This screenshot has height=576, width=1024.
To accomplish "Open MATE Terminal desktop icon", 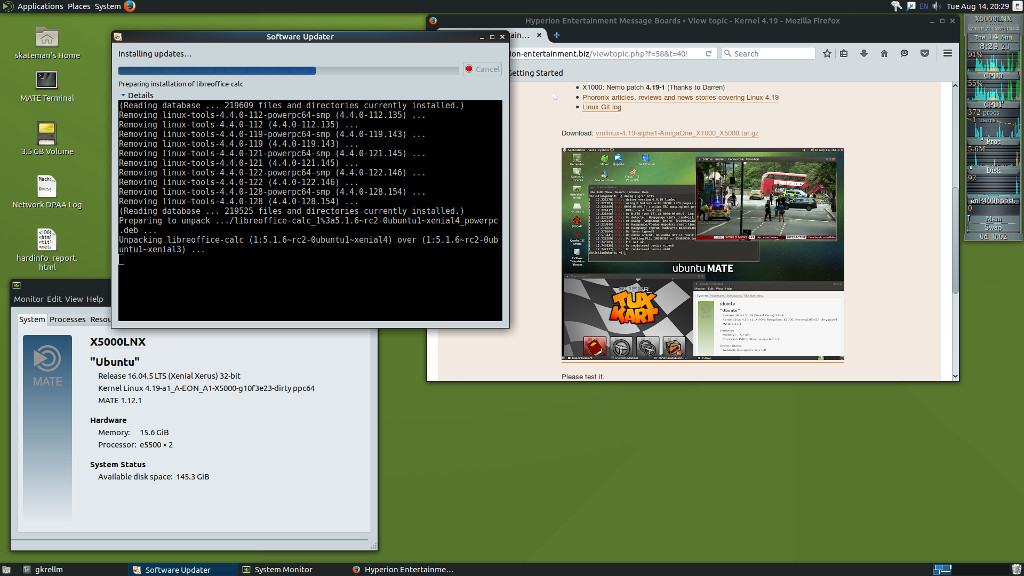I will [46, 86].
